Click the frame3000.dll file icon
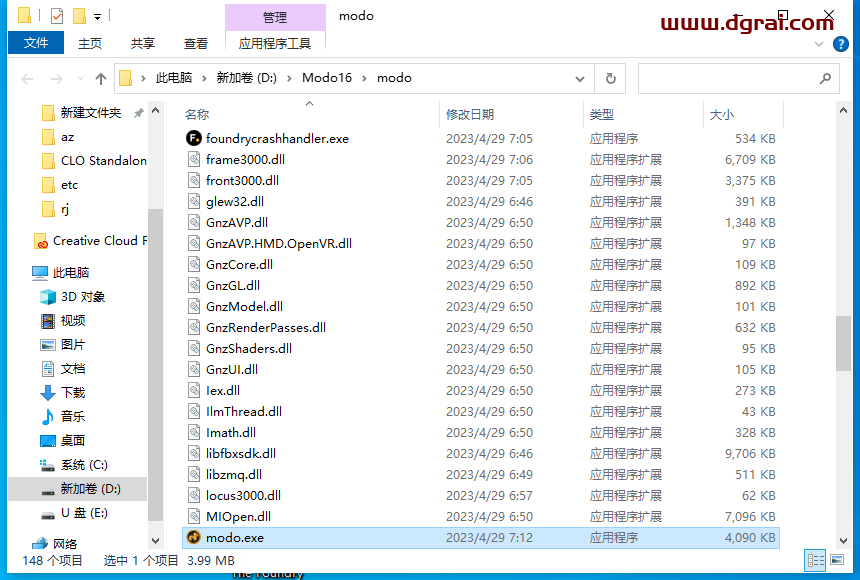The width and height of the screenshot is (860, 580). (194, 160)
